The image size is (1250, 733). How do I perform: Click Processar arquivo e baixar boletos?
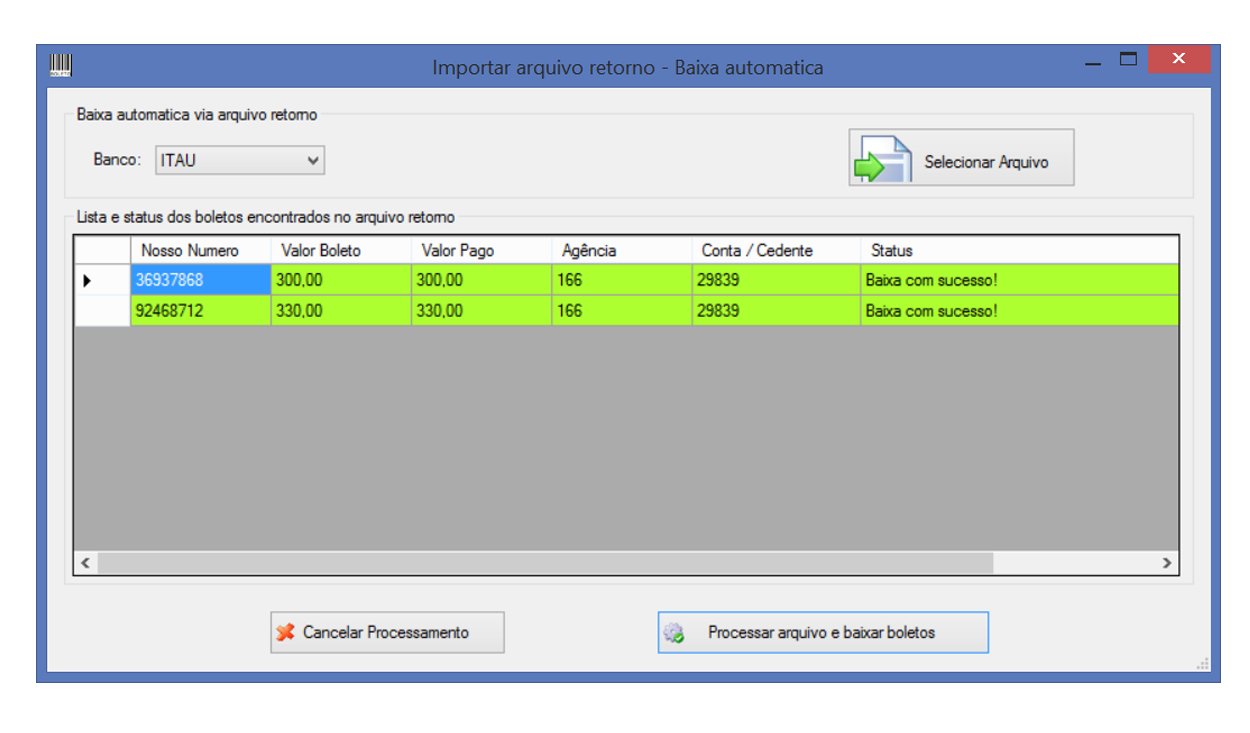(822, 632)
